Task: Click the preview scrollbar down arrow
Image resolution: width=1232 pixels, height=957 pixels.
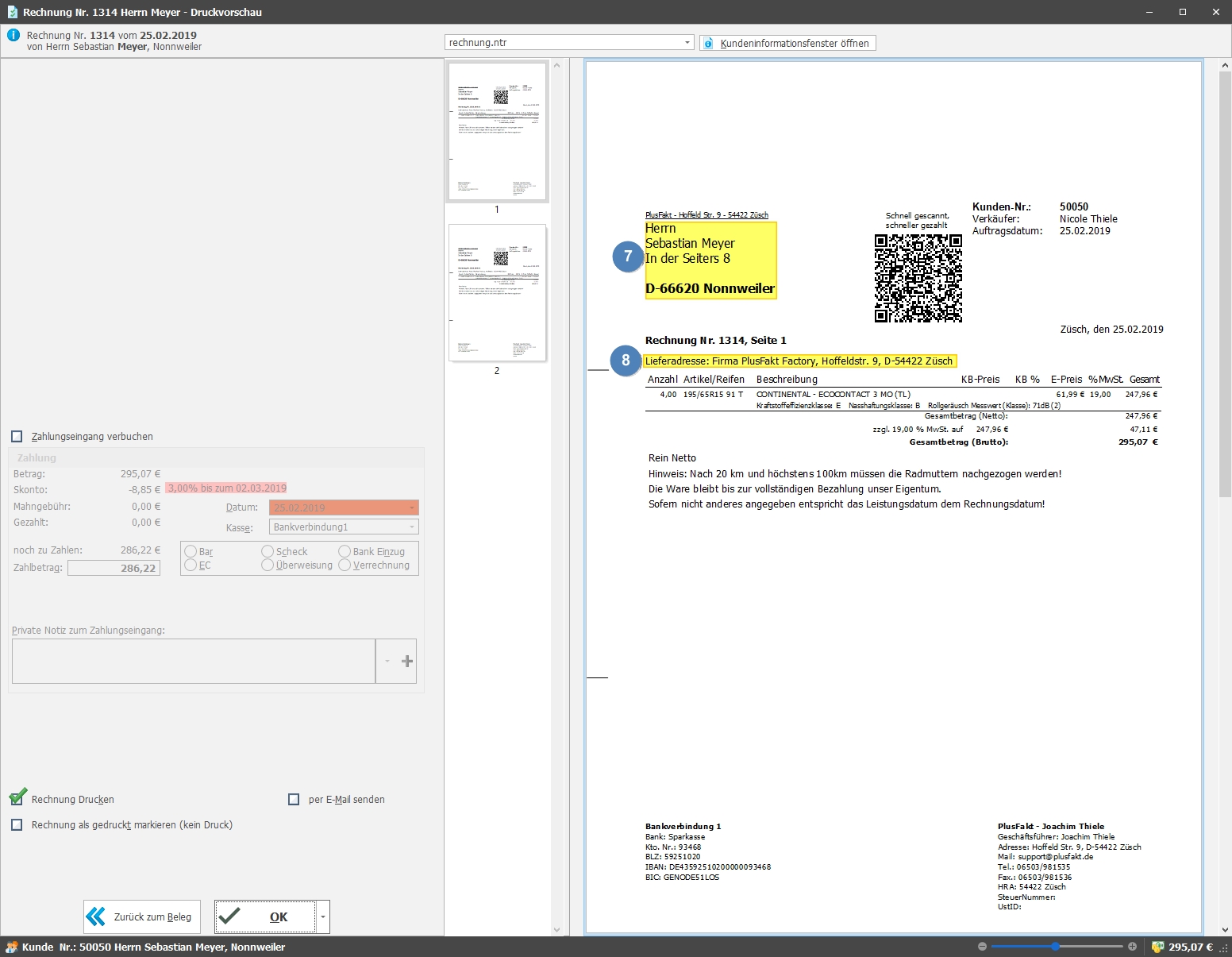Action: 1226,929
